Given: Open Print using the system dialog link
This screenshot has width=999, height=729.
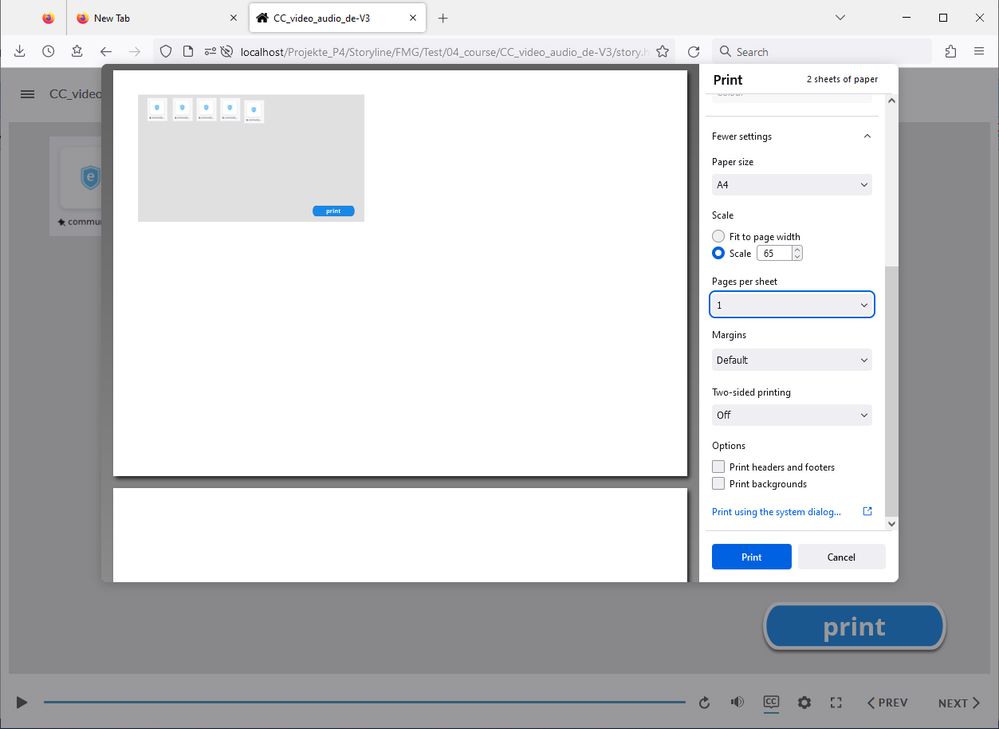Looking at the screenshot, I should [x=776, y=512].
